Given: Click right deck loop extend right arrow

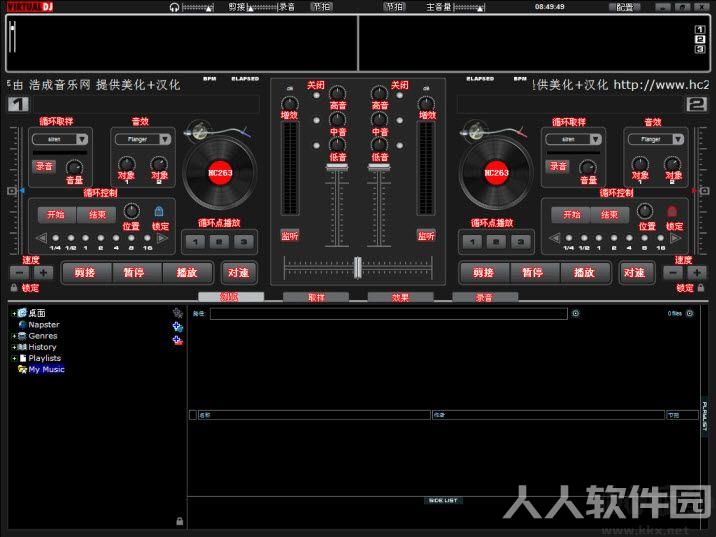Looking at the screenshot, I should tap(675, 238).
